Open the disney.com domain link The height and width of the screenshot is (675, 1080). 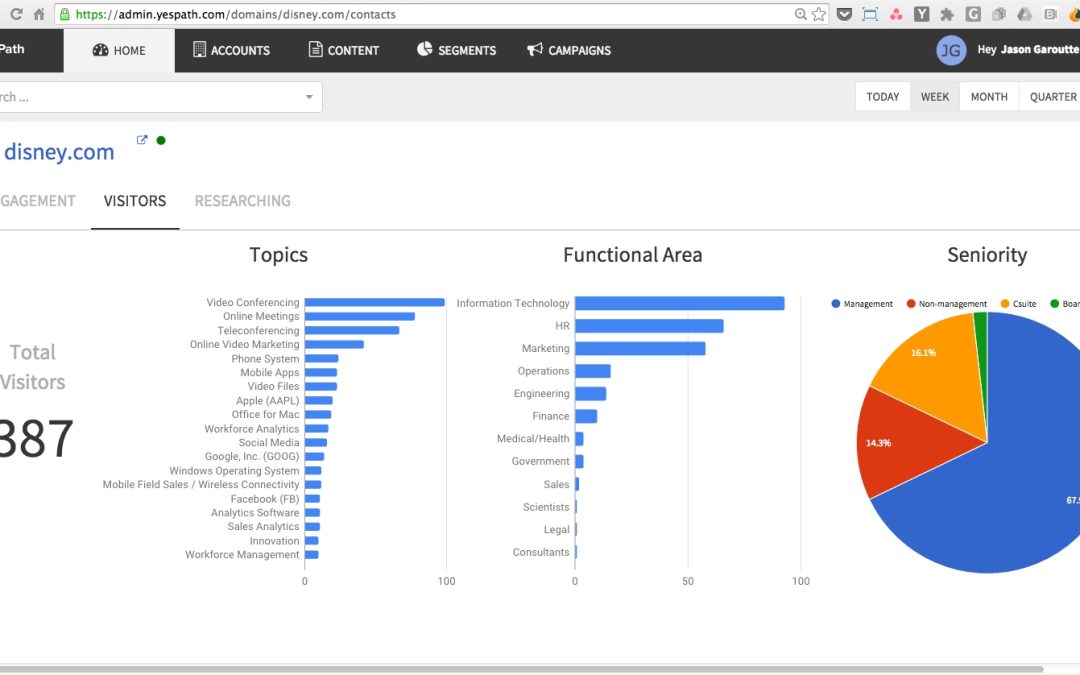click(59, 152)
